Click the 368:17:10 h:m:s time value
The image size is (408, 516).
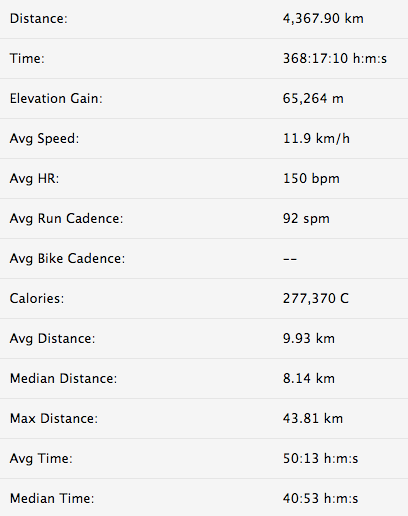pyautogui.click(x=335, y=58)
